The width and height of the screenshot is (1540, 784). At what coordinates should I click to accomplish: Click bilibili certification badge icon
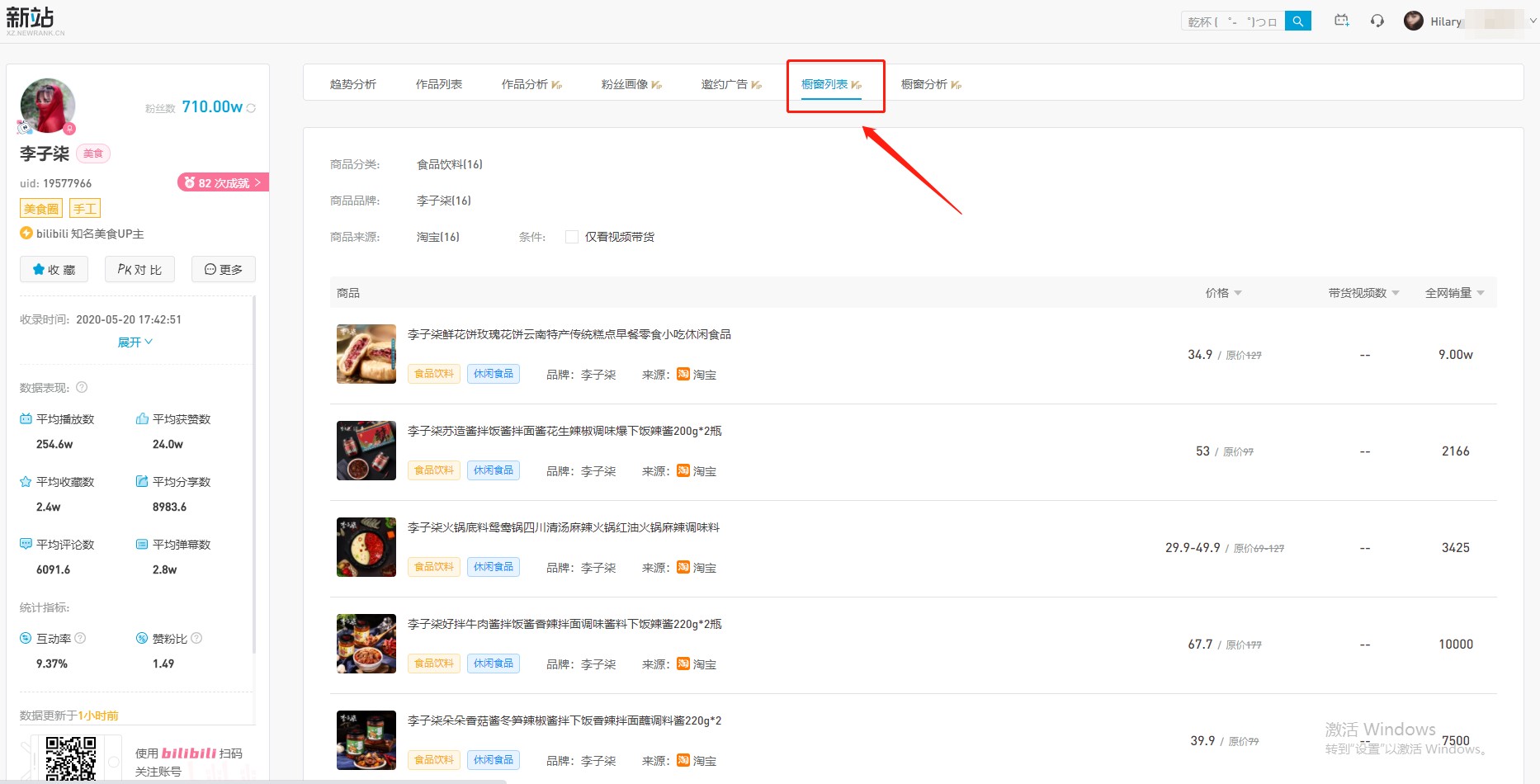tap(26, 234)
